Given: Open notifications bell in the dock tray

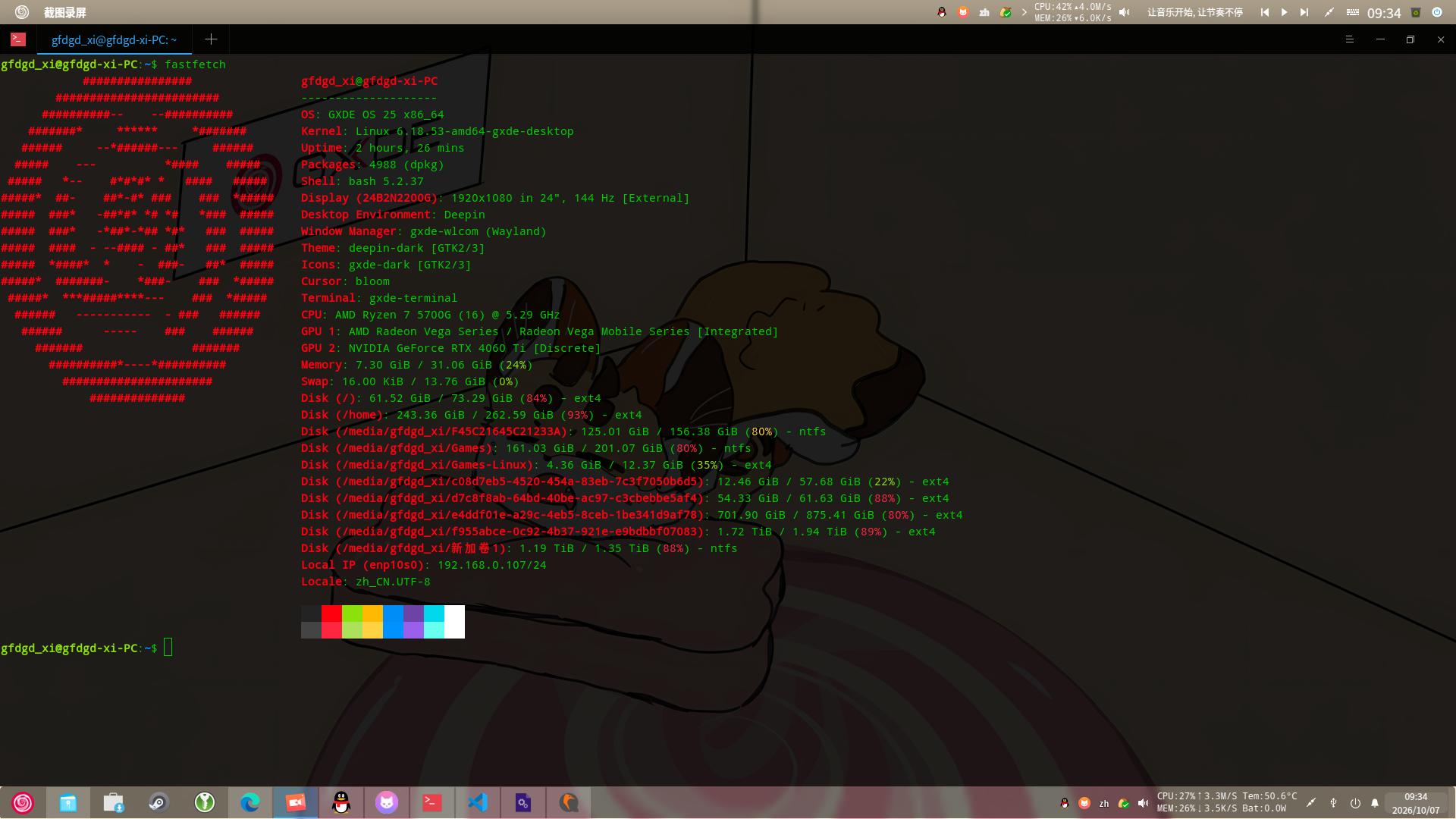Looking at the screenshot, I should pos(1375,803).
